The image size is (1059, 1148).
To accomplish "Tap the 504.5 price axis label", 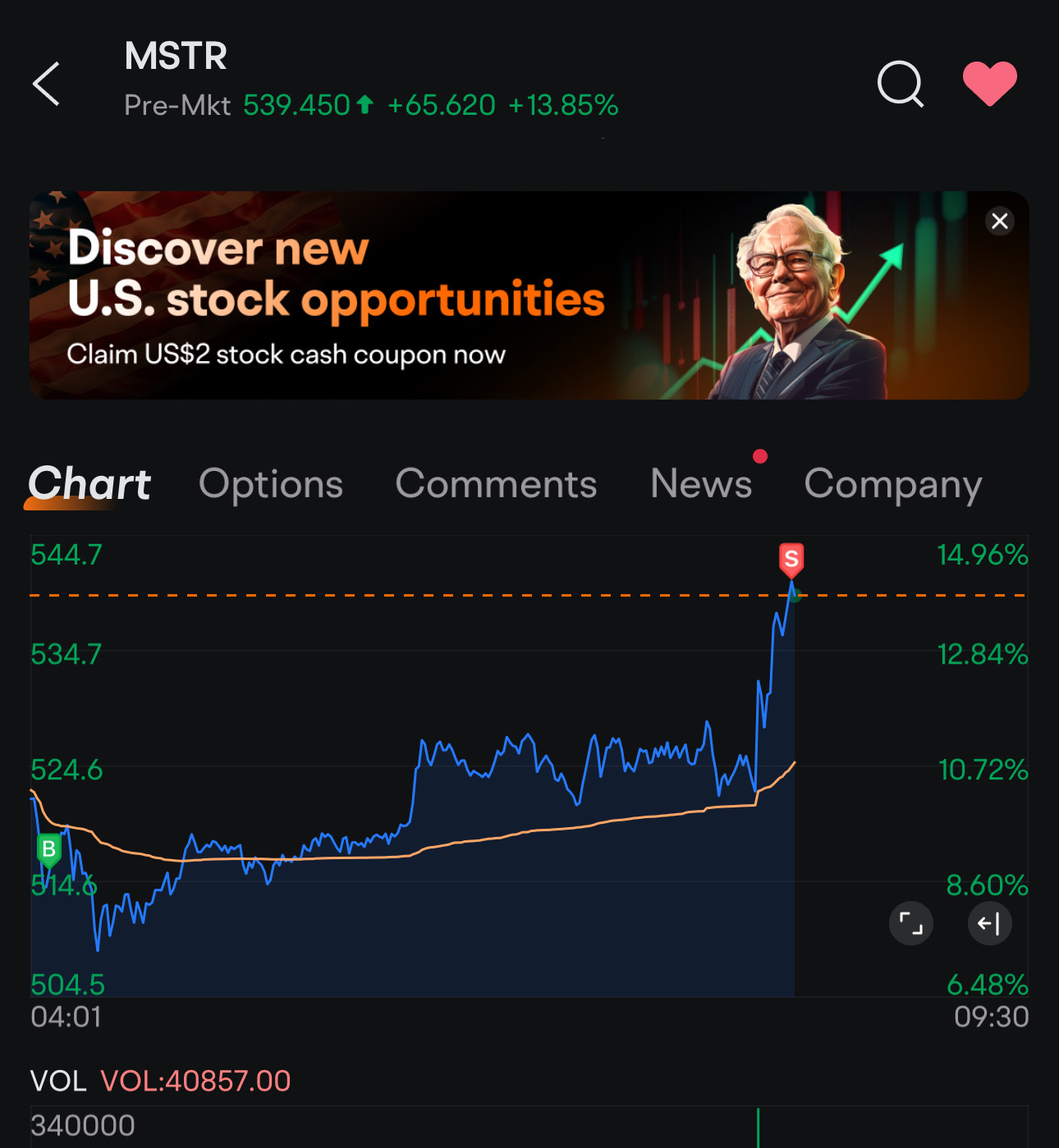I will 67,984.
